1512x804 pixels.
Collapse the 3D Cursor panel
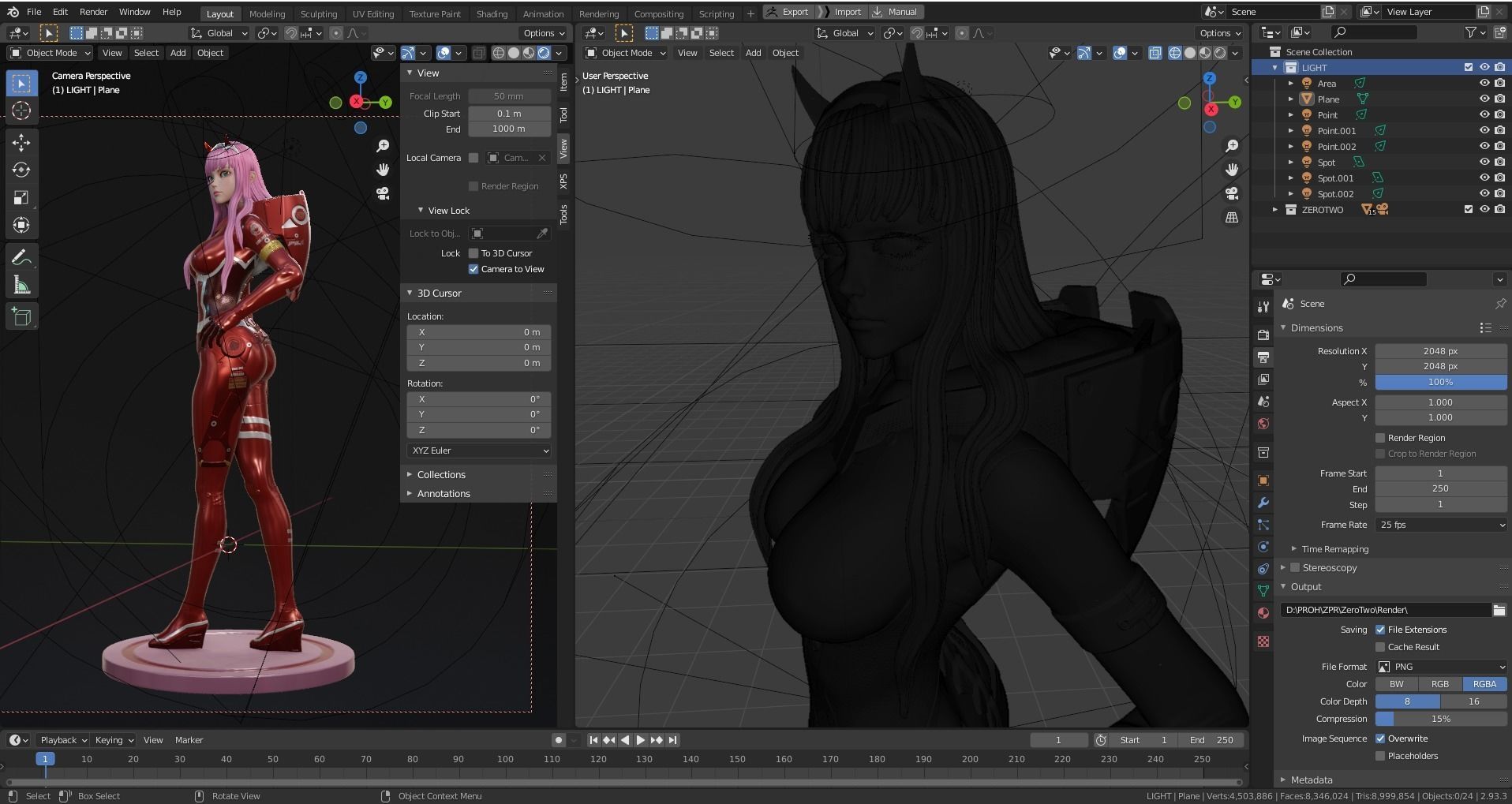pos(439,293)
